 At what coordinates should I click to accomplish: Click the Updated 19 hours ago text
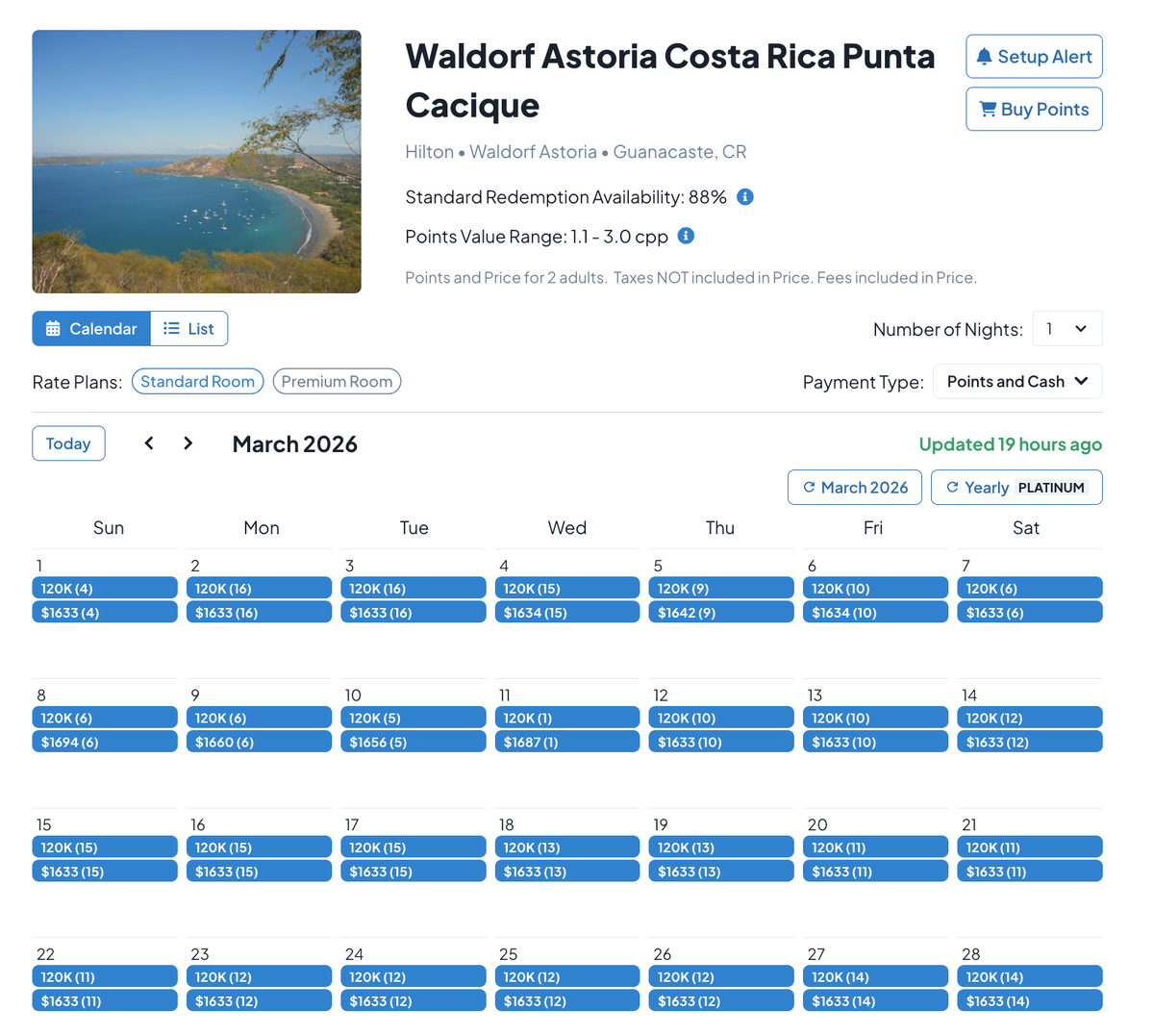pos(1011,443)
